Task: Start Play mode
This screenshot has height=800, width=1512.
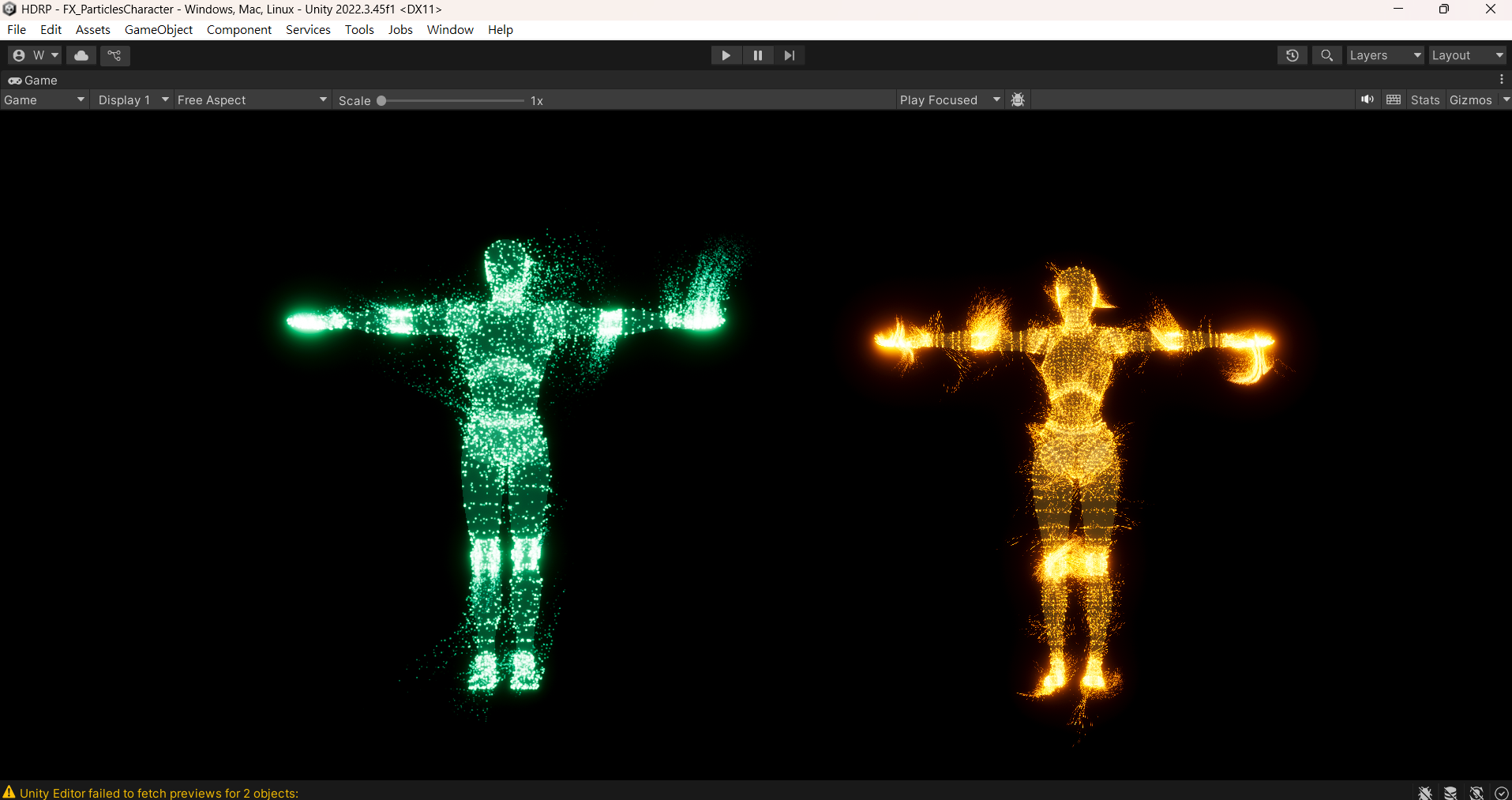Action: [726, 55]
